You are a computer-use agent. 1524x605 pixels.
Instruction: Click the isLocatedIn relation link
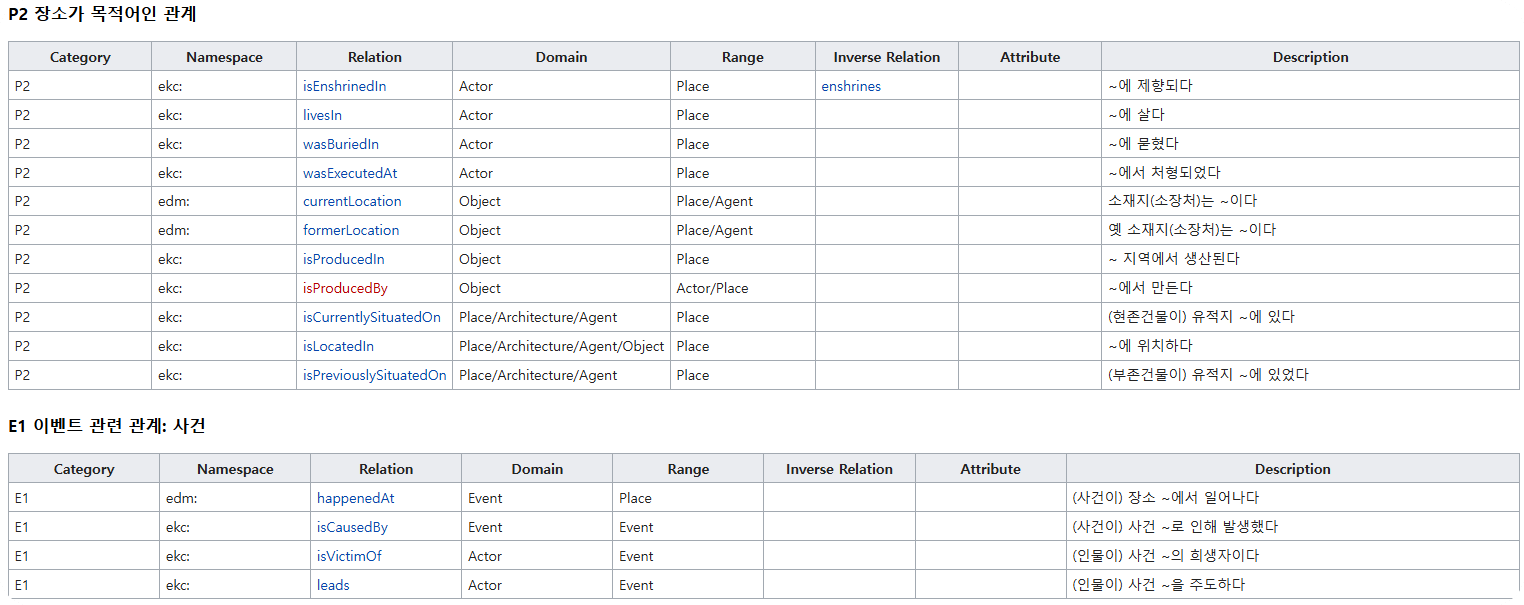point(338,346)
